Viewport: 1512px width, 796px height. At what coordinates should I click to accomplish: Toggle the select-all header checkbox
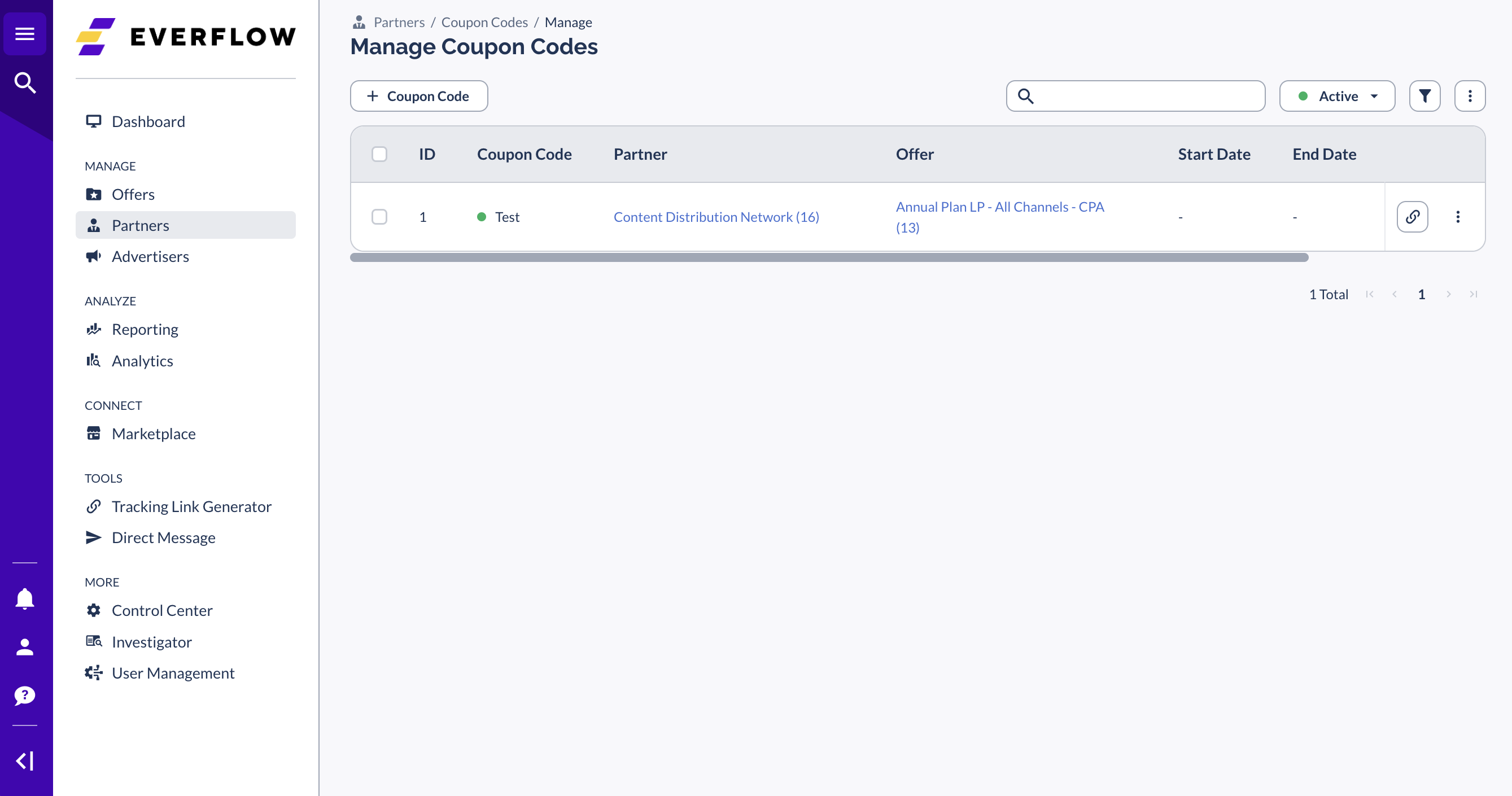[380, 153]
